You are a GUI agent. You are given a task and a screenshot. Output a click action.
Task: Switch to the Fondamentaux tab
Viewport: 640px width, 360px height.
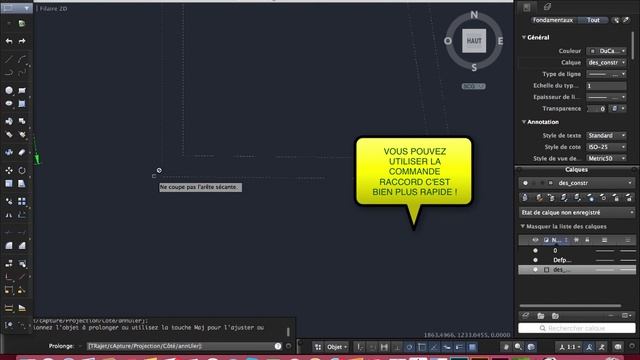click(553, 20)
